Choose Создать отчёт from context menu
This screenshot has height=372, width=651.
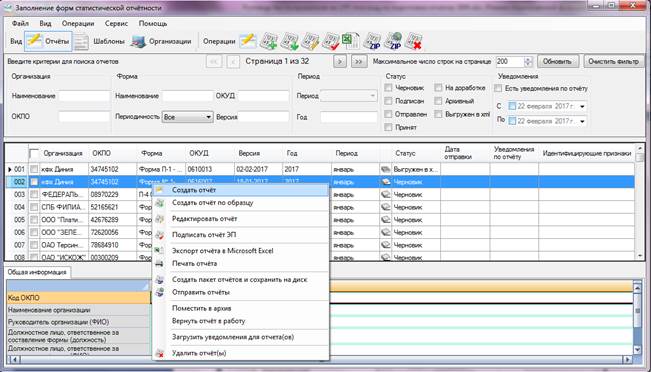point(241,190)
